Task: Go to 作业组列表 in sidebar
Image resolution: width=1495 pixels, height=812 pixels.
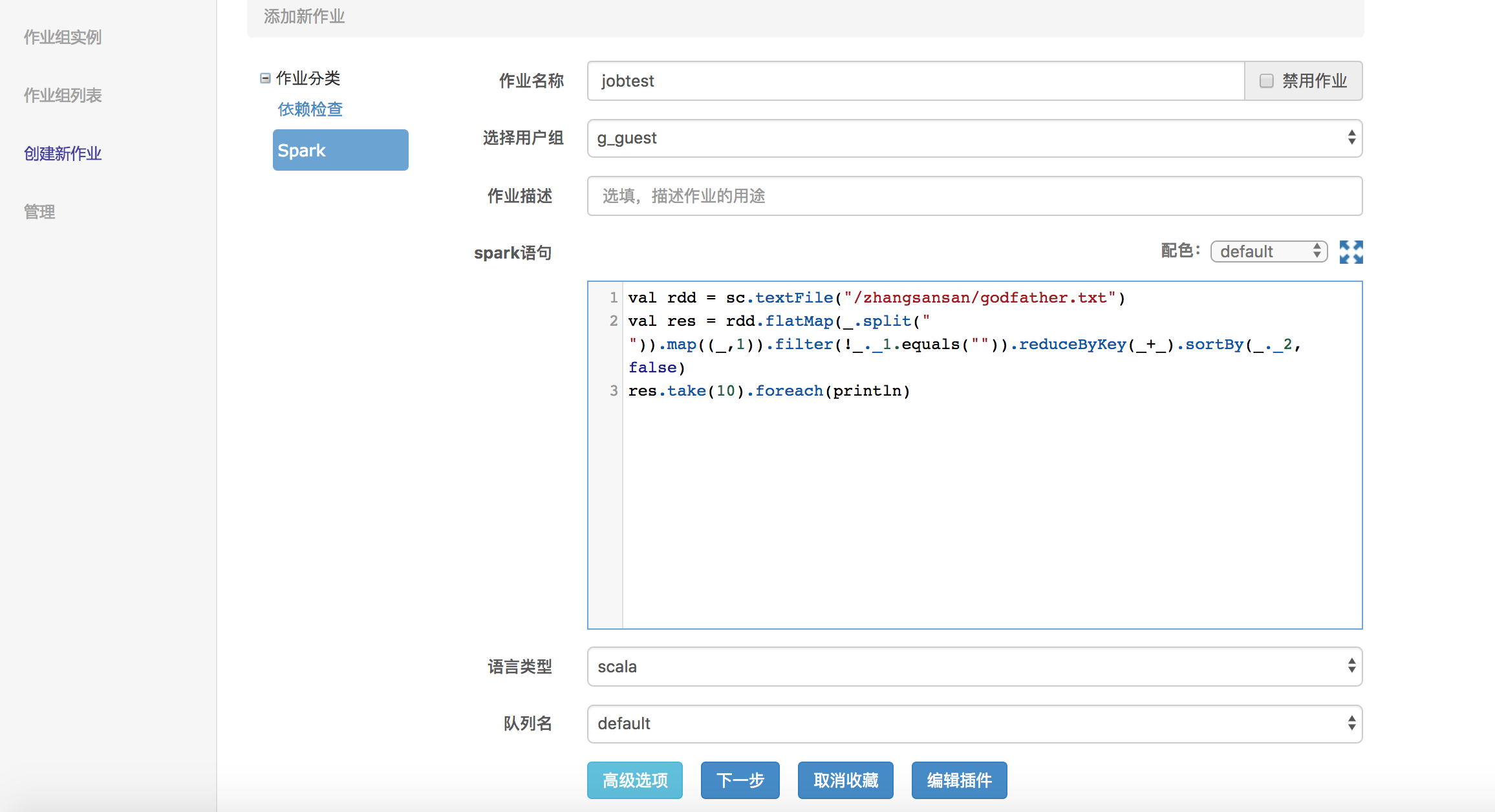Action: [63, 96]
